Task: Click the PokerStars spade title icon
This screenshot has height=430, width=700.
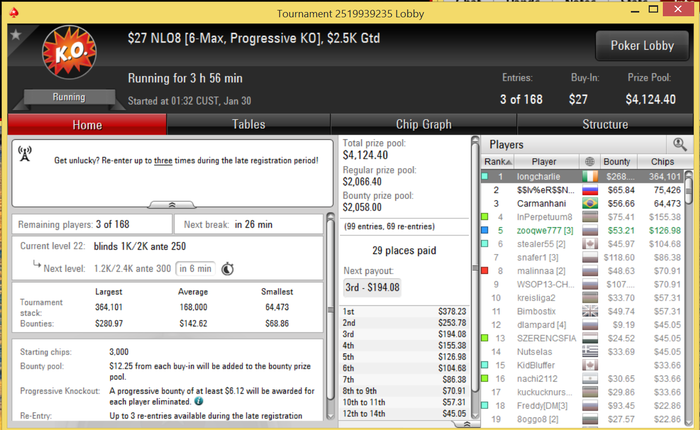Action: (14, 13)
